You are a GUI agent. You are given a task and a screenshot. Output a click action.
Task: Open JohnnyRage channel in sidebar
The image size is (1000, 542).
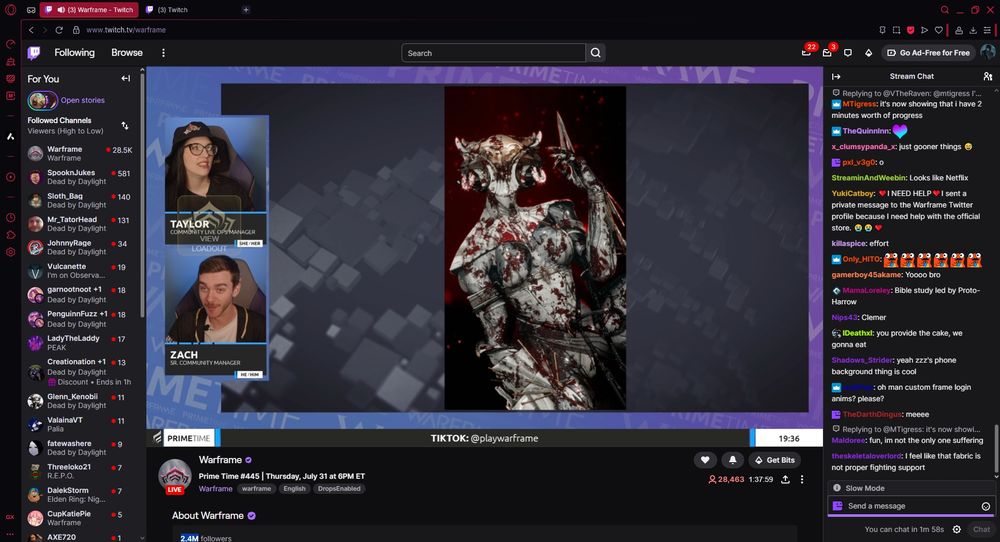click(x=80, y=247)
